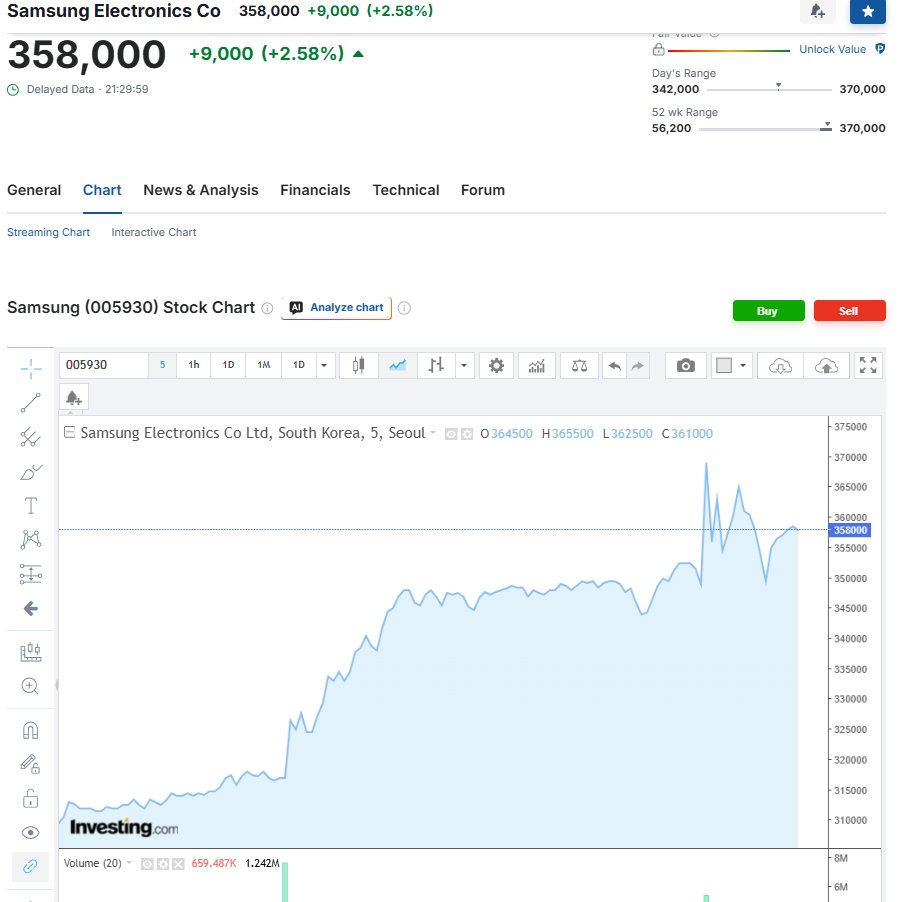This screenshot has width=901, height=902.
Task: Select the trend line drawing tool
Action: tap(30, 403)
